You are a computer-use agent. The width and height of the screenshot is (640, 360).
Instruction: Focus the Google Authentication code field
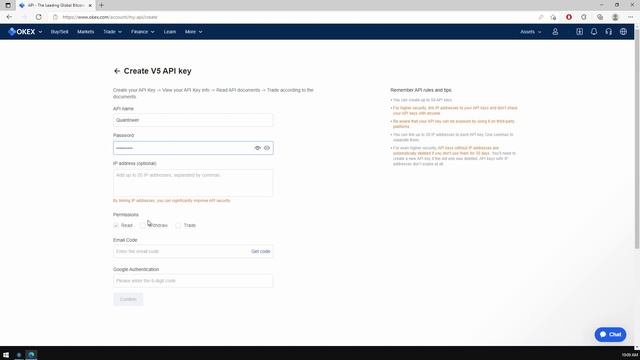tap(193, 281)
